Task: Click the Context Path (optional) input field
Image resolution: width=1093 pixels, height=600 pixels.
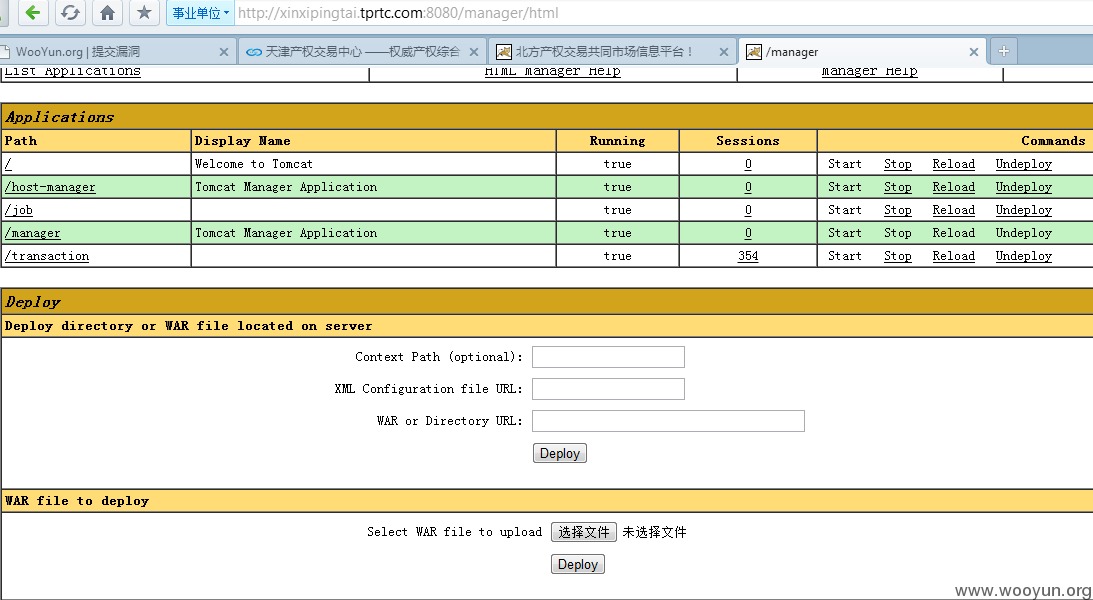Action: [x=609, y=357]
